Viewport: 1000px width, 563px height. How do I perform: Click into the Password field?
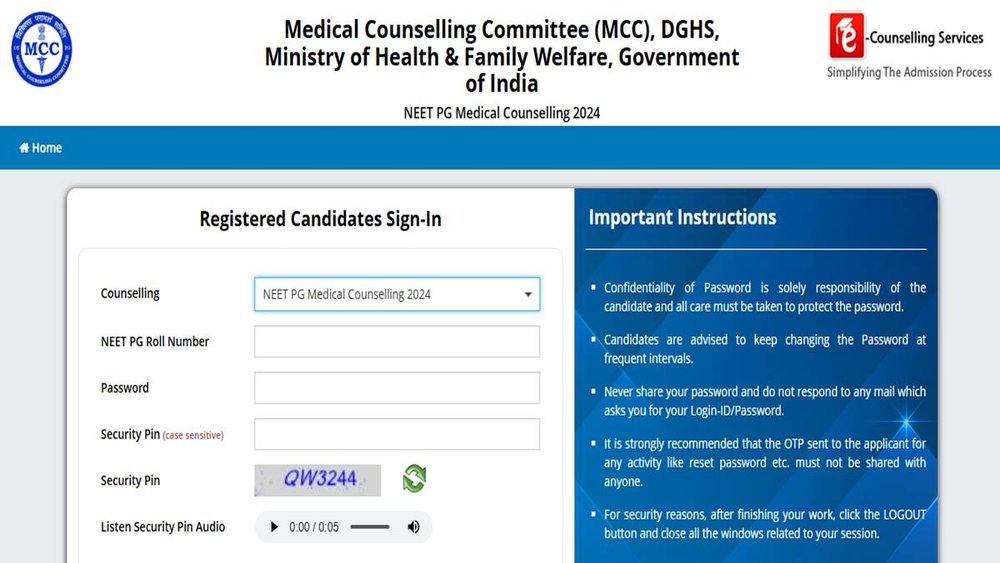coord(397,388)
